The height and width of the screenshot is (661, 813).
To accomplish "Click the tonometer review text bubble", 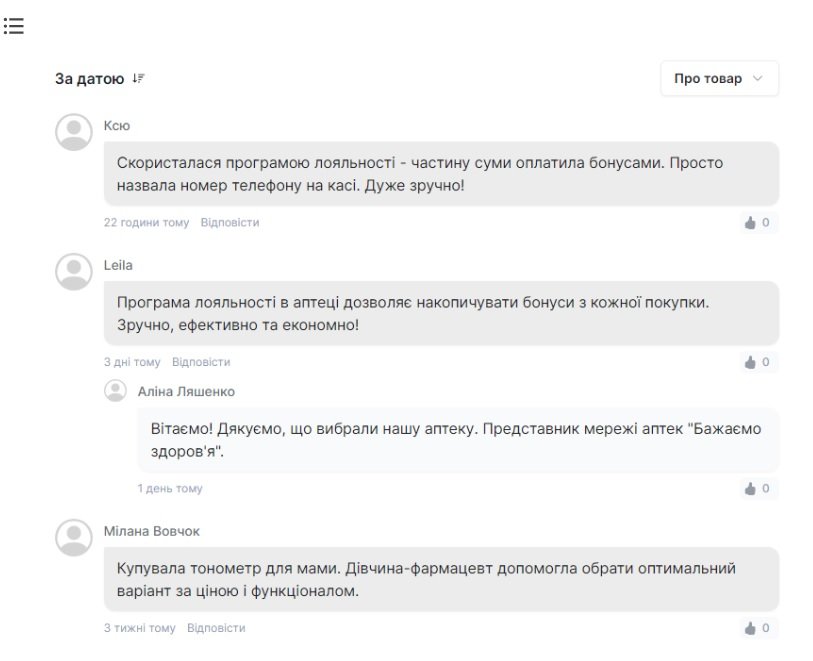I will tap(441, 580).
